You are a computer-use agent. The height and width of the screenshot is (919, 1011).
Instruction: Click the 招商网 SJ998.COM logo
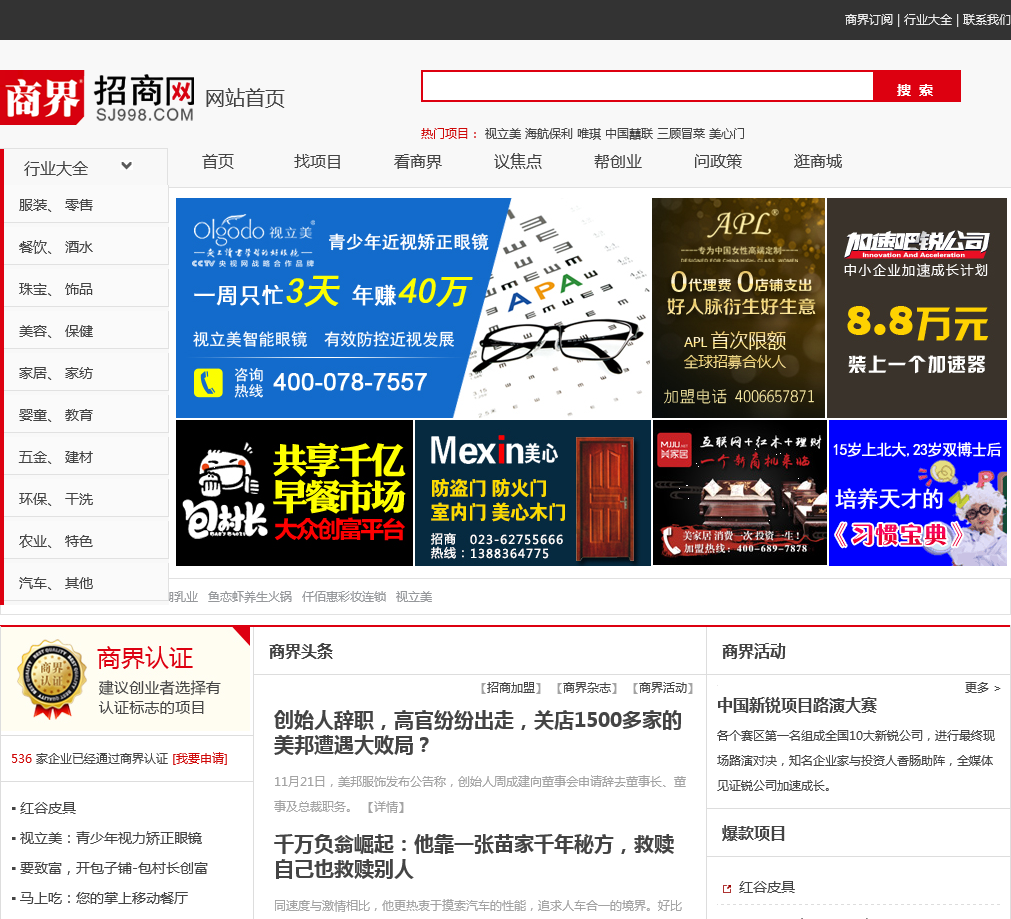click(x=144, y=98)
